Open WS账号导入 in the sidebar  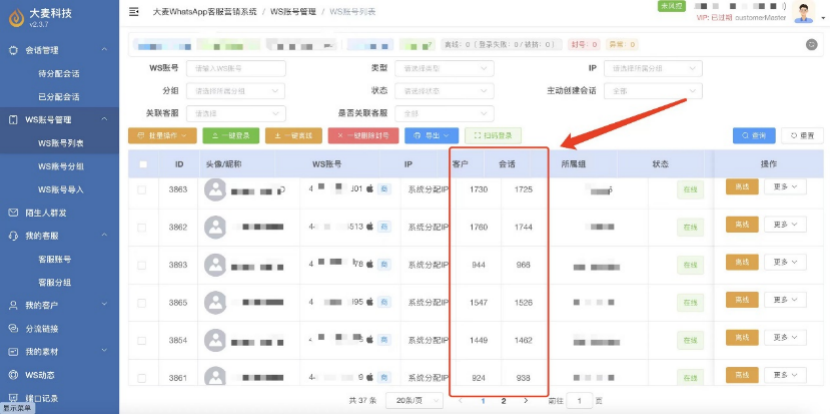(x=60, y=189)
